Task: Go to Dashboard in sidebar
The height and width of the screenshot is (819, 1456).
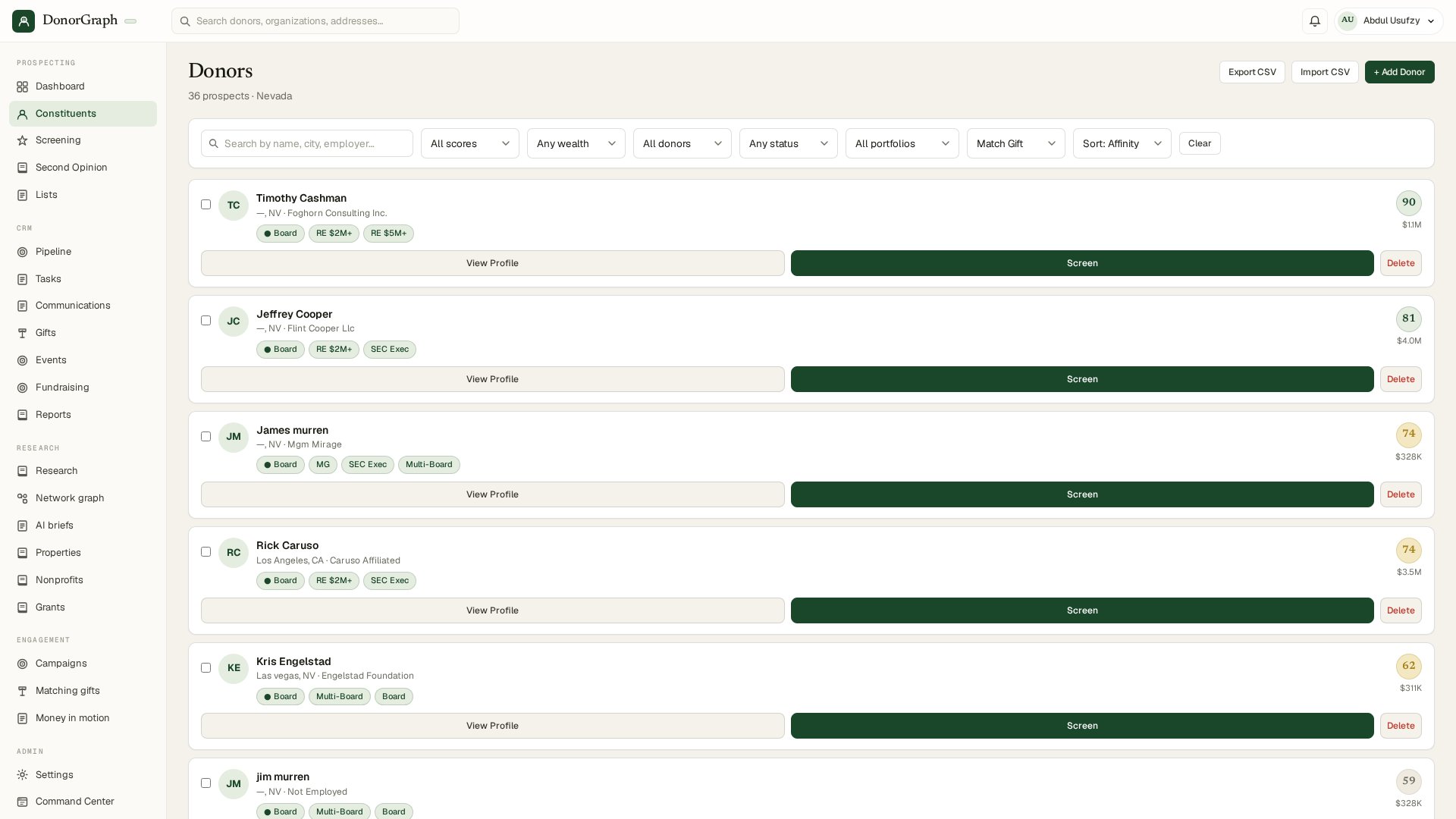Action: pos(83,86)
